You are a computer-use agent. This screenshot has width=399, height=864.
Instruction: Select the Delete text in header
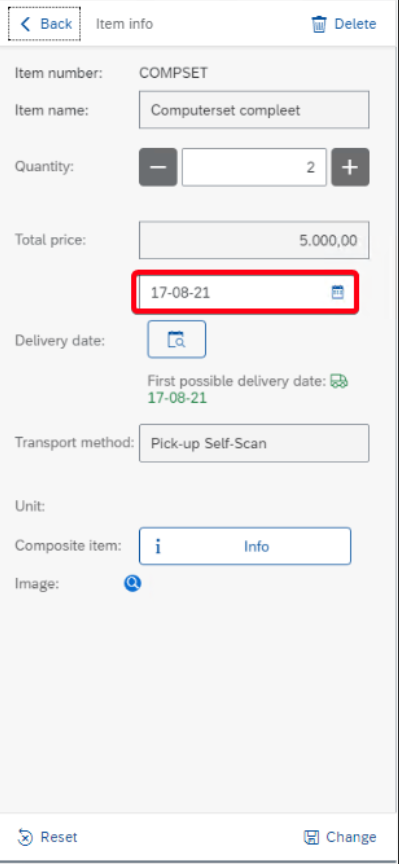coord(355,24)
